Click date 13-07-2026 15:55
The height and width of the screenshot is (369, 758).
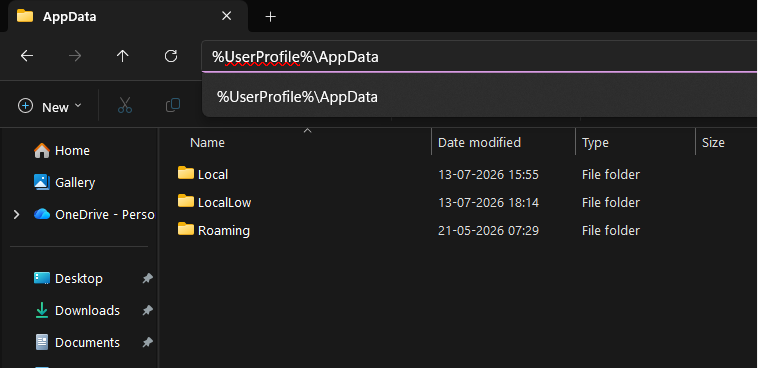(x=488, y=175)
